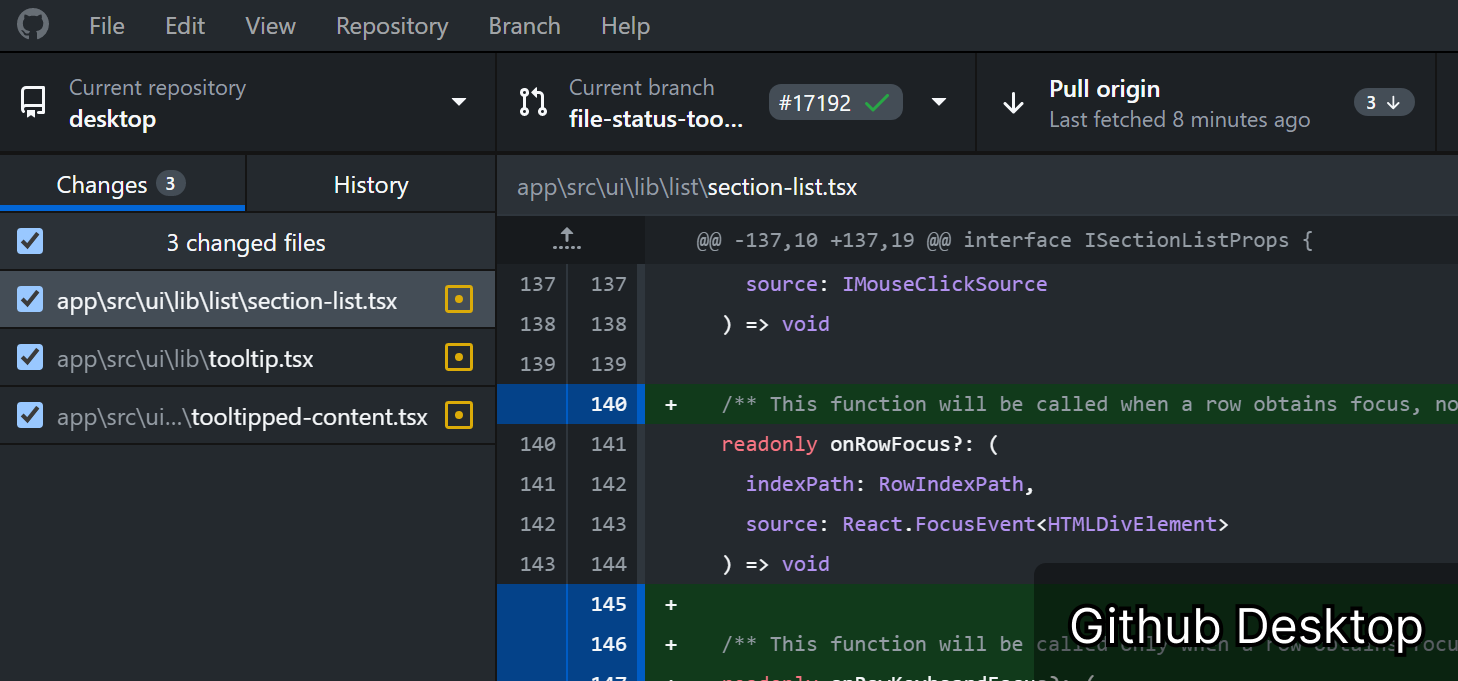This screenshot has width=1458, height=681.
Task: Click the React.FocusEvent<HTMLDivElement> code line
Action: pos(1035,524)
